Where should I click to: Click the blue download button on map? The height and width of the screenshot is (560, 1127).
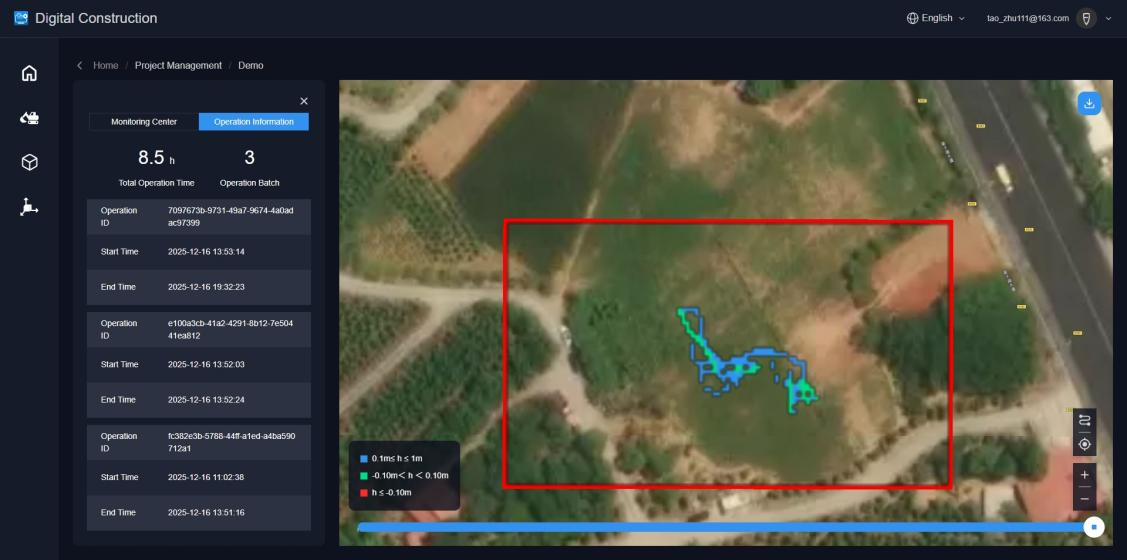pos(1089,103)
